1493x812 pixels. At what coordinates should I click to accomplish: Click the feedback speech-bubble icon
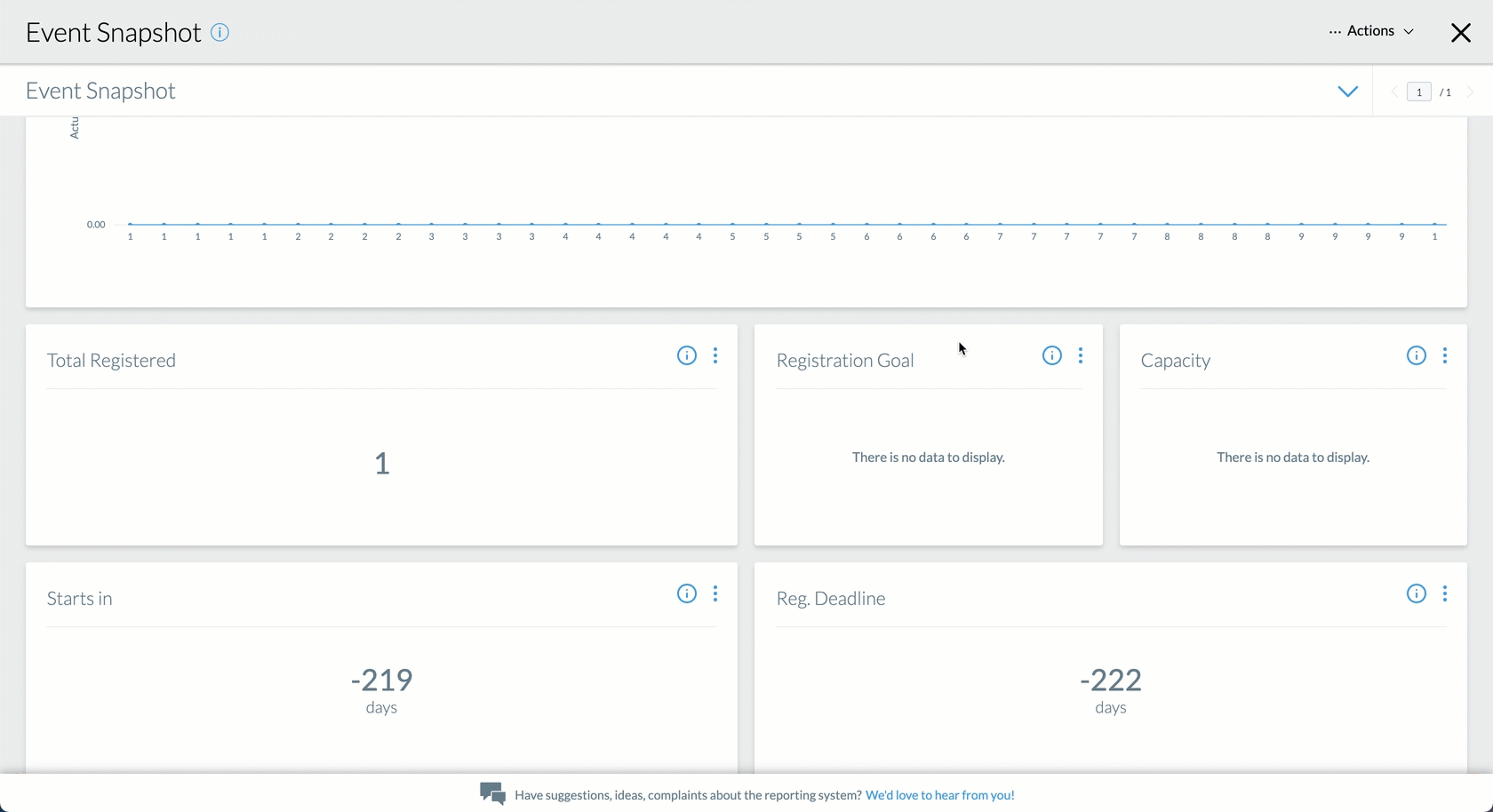492,794
